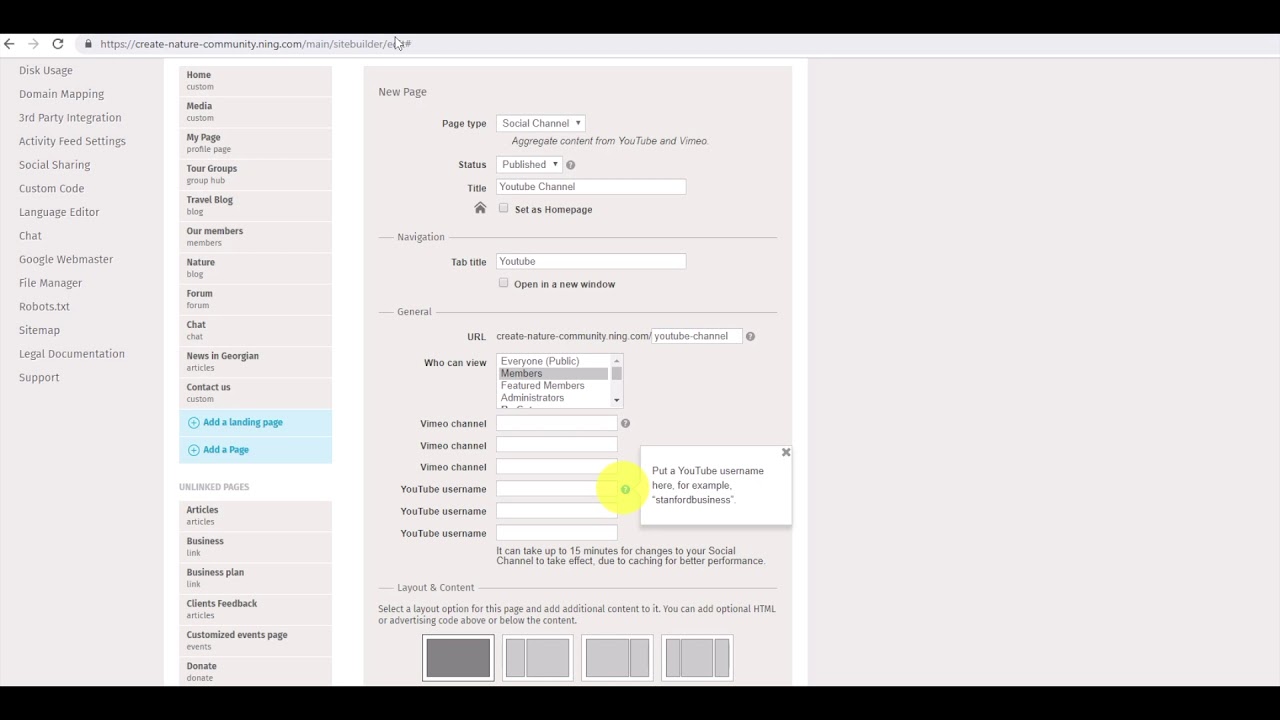Click the URL slug input field
This screenshot has width=1280, height=720.
click(697, 336)
